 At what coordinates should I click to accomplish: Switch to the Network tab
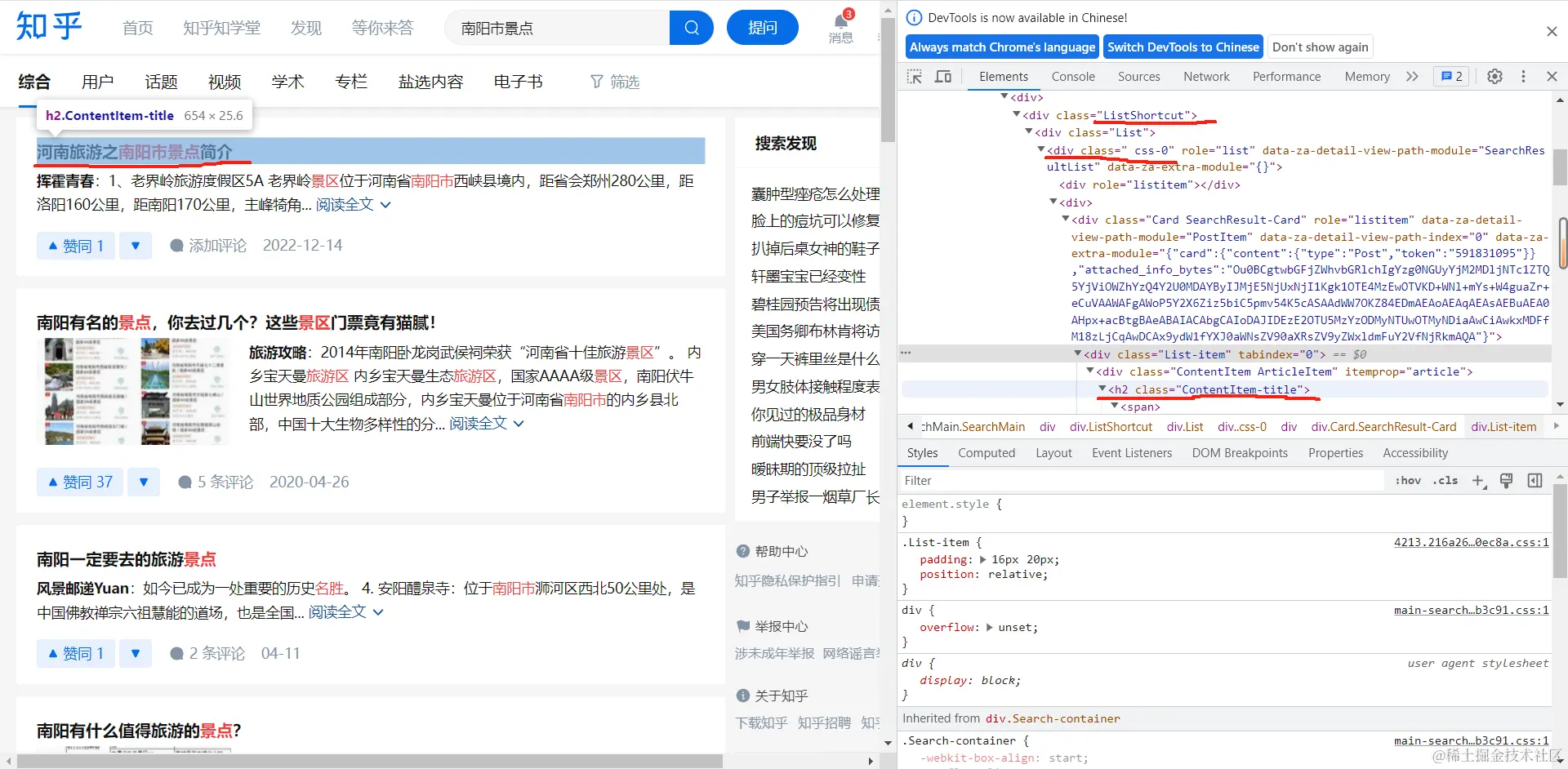[1206, 77]
